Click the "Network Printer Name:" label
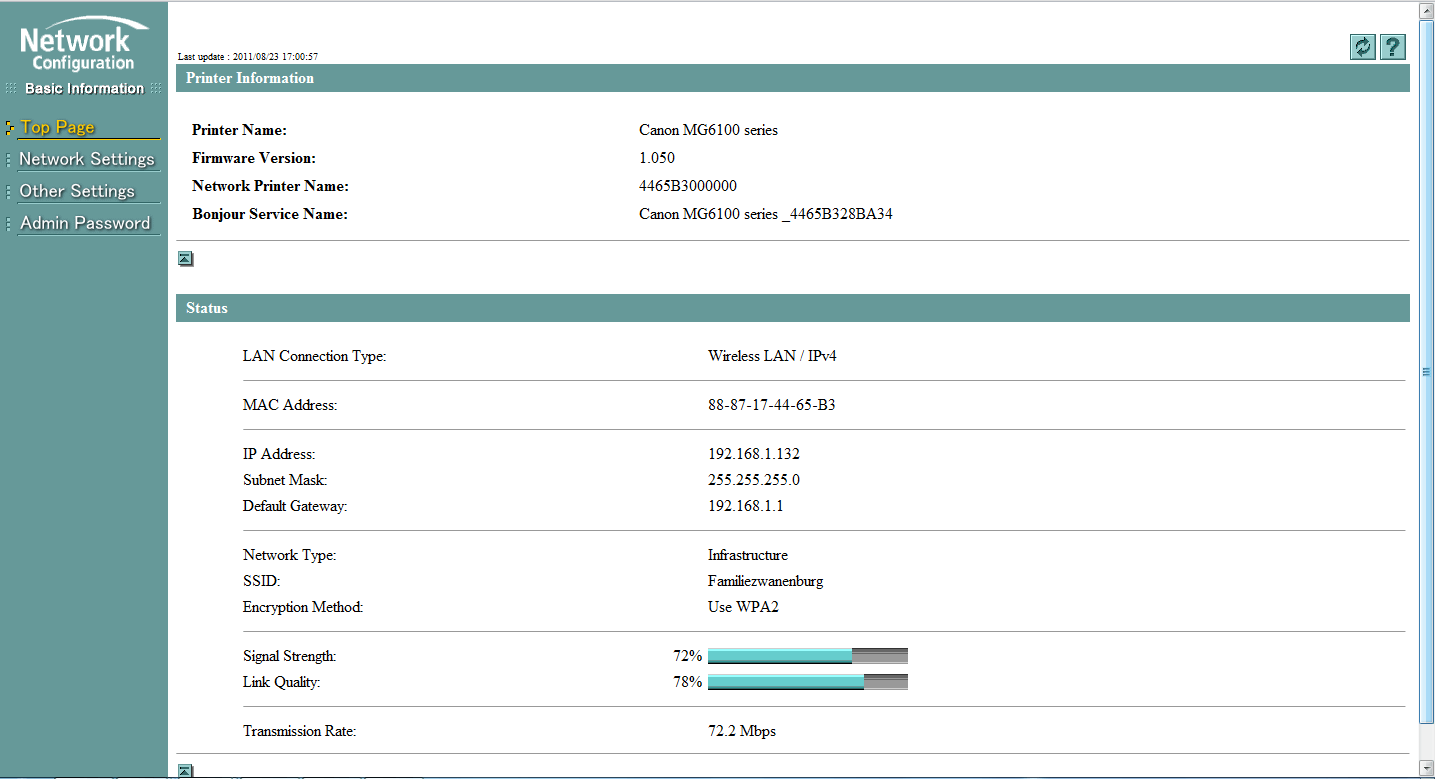Screen dimensions: 1435x779 [x=270, y=186]
